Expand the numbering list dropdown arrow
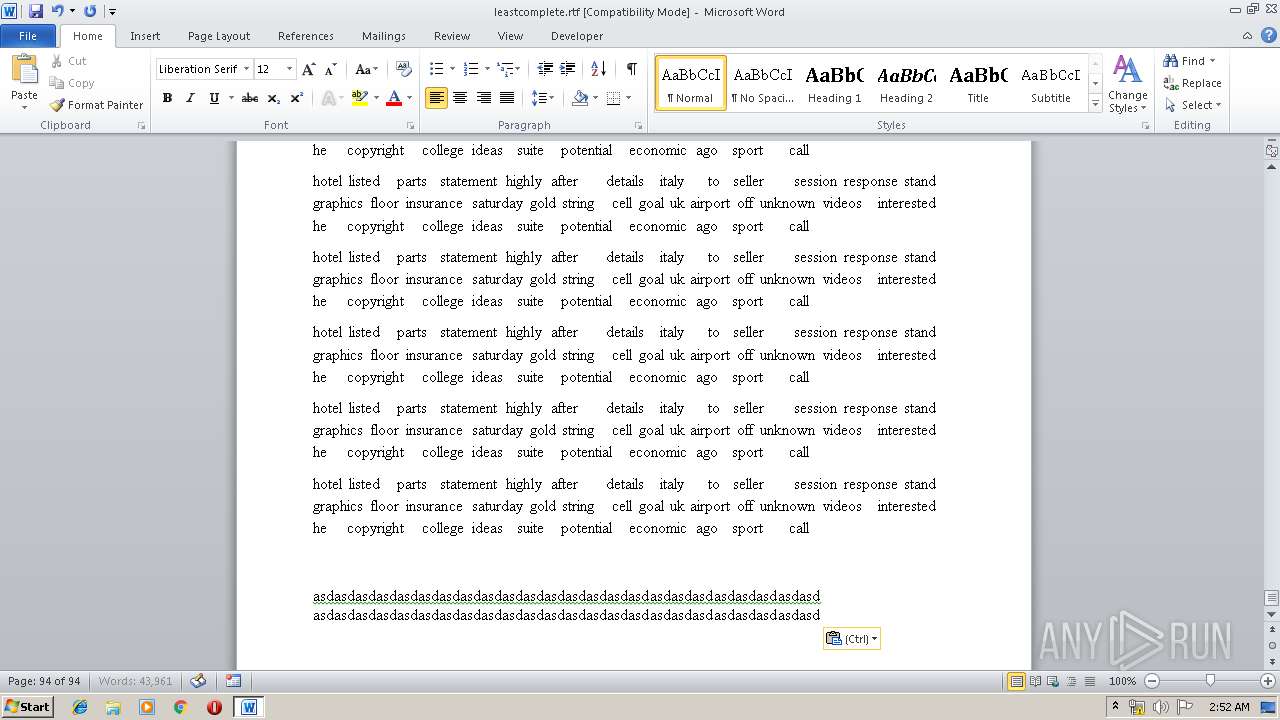 (x=487, y=69)
